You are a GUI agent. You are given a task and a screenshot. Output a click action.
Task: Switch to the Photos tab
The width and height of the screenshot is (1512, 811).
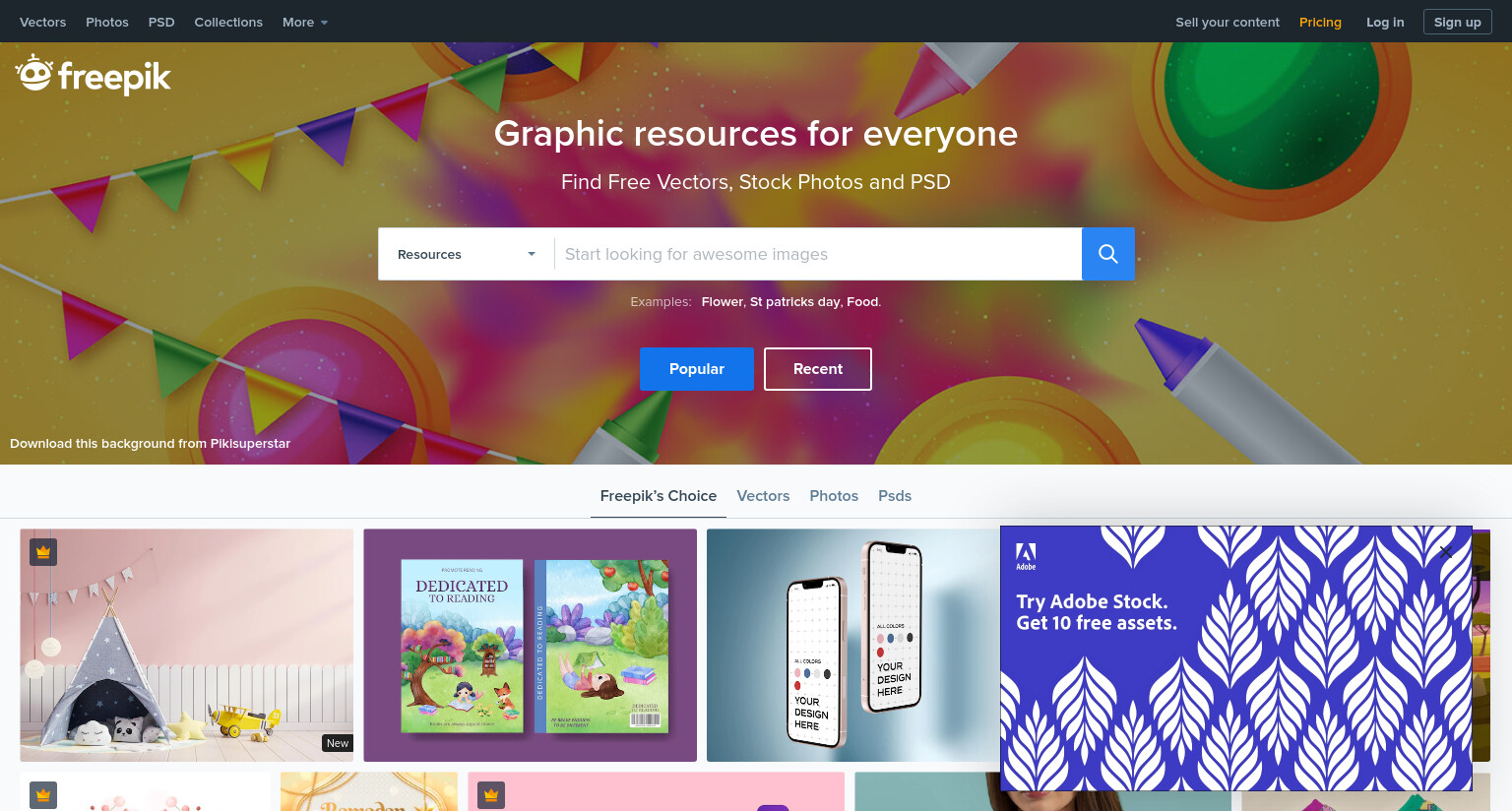click(834, 496)
